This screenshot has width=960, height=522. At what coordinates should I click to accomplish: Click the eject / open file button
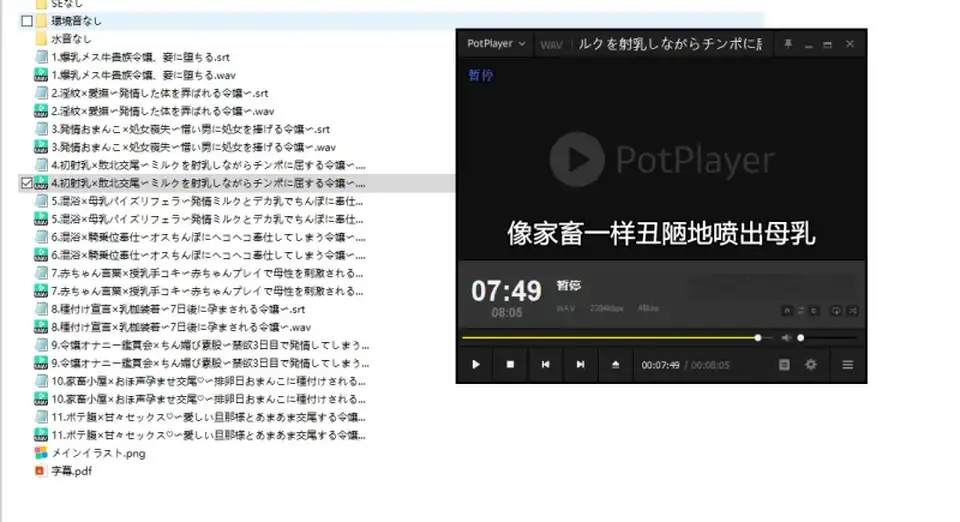click(615, 365)
